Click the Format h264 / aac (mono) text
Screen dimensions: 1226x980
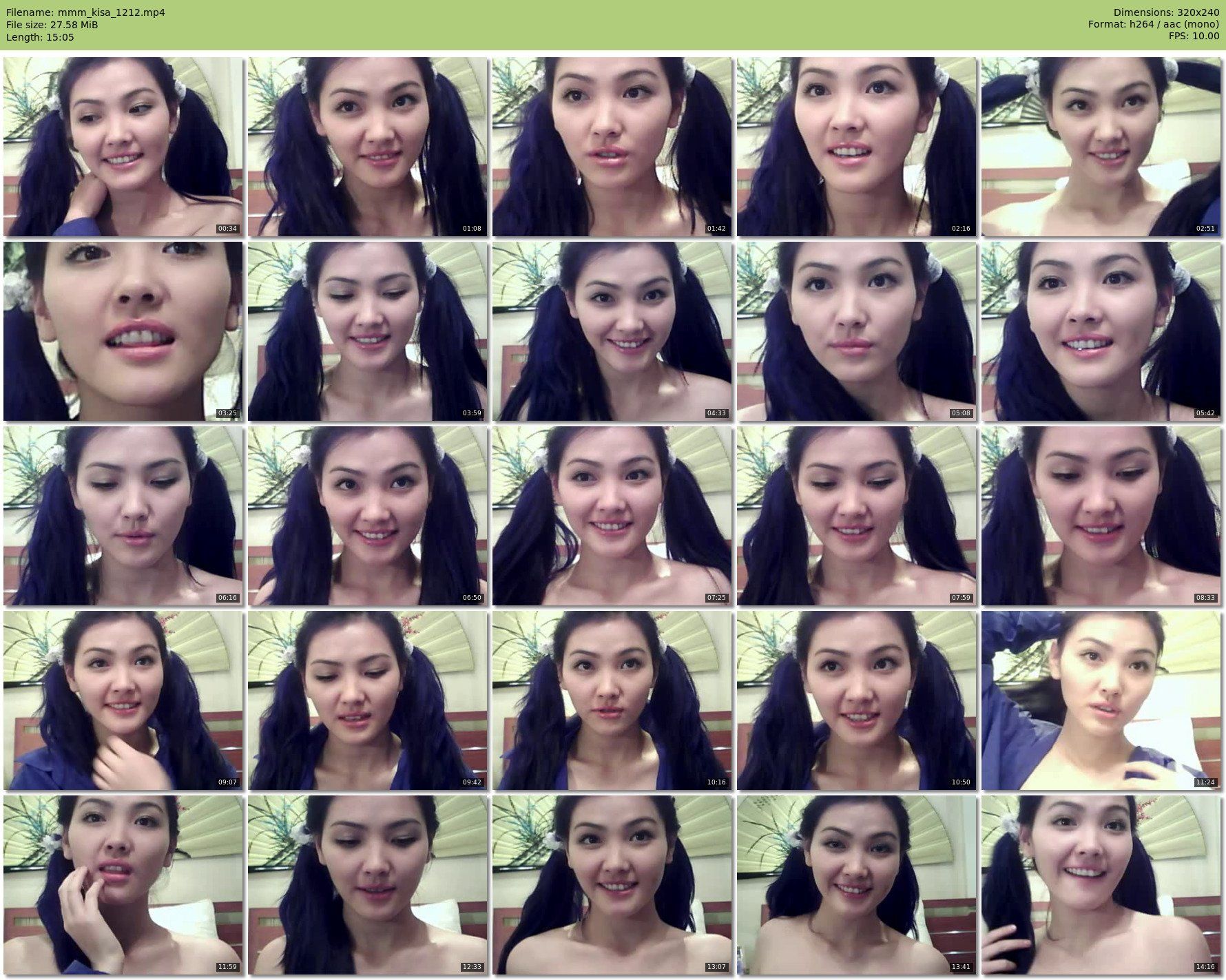(x=1154, y=25)
